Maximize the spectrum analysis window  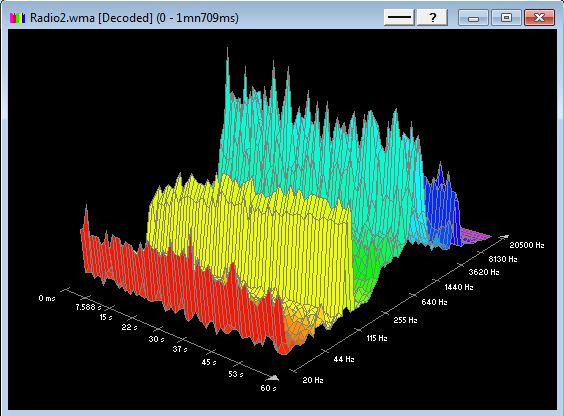click(x=506, y=17)
